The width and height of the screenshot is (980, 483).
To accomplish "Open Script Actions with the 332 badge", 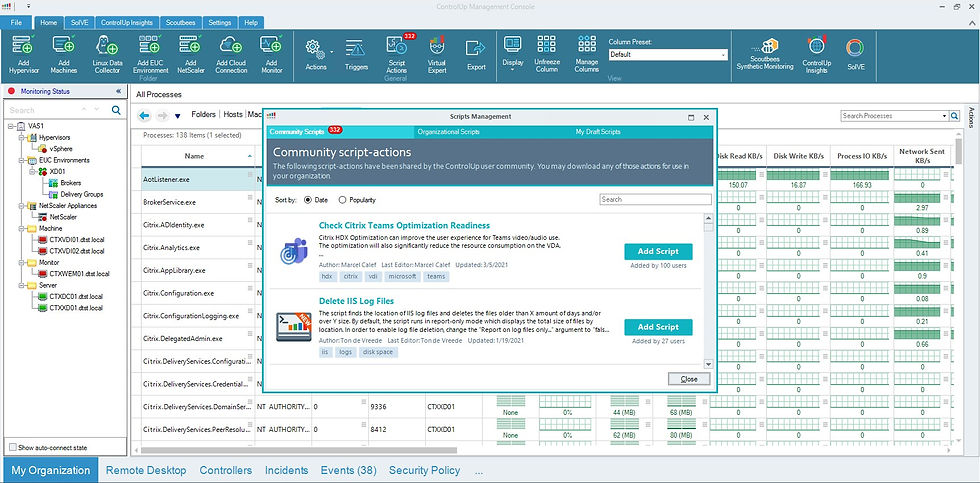I will point(396,54).
